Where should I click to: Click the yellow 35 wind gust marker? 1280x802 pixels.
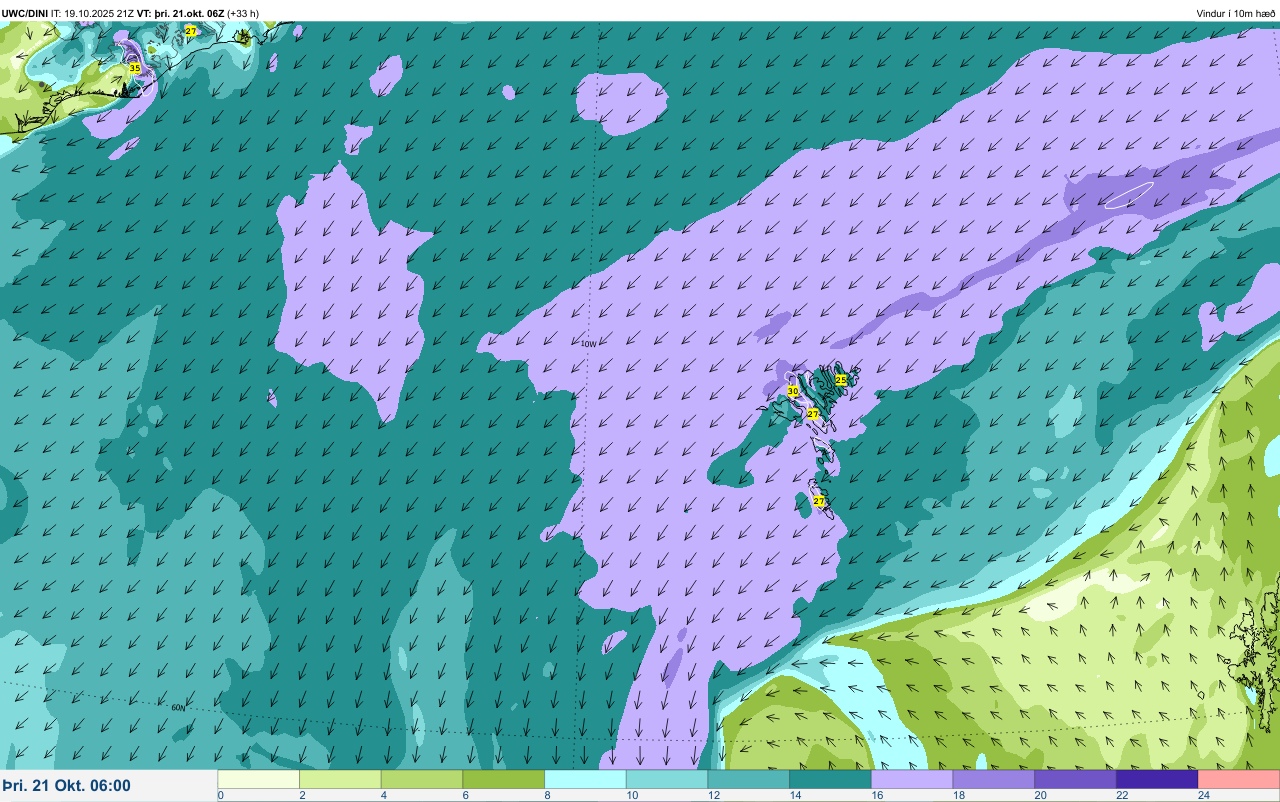135,68
